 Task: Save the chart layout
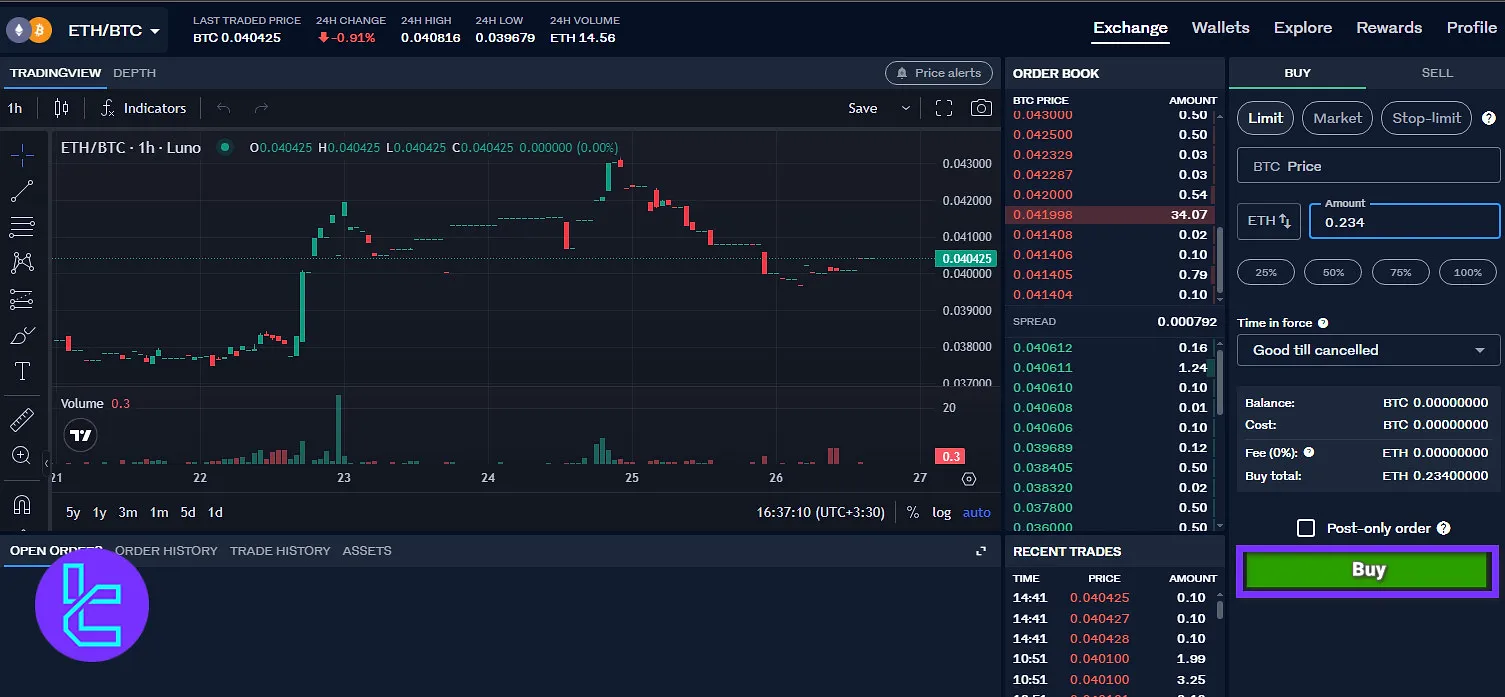click(x=862, y=108)
